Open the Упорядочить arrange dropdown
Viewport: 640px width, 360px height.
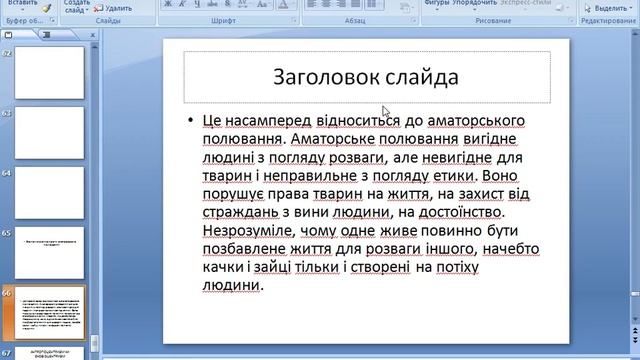coord(475,5)
